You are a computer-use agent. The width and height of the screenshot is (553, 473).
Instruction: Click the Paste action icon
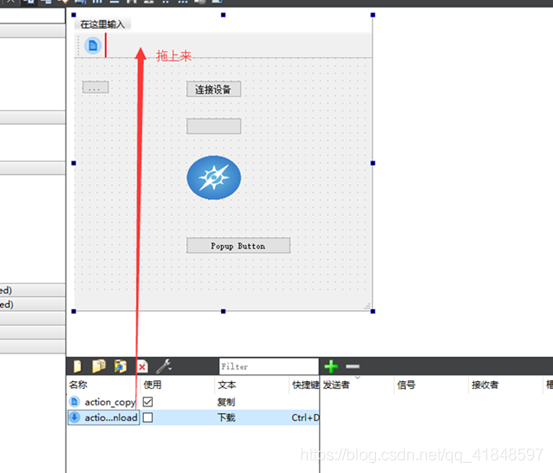120,366
